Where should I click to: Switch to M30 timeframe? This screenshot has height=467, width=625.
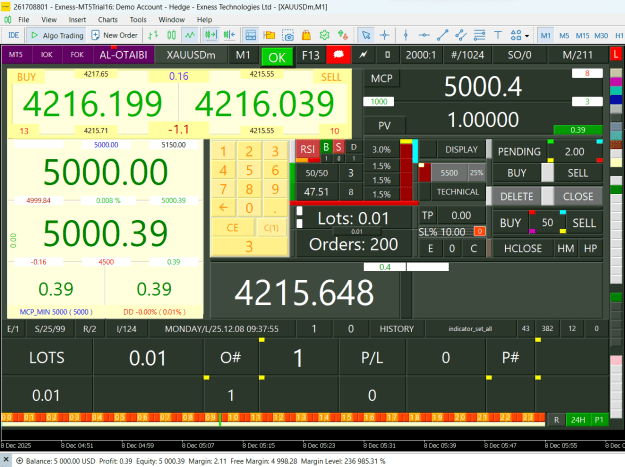tap(601, 35)
